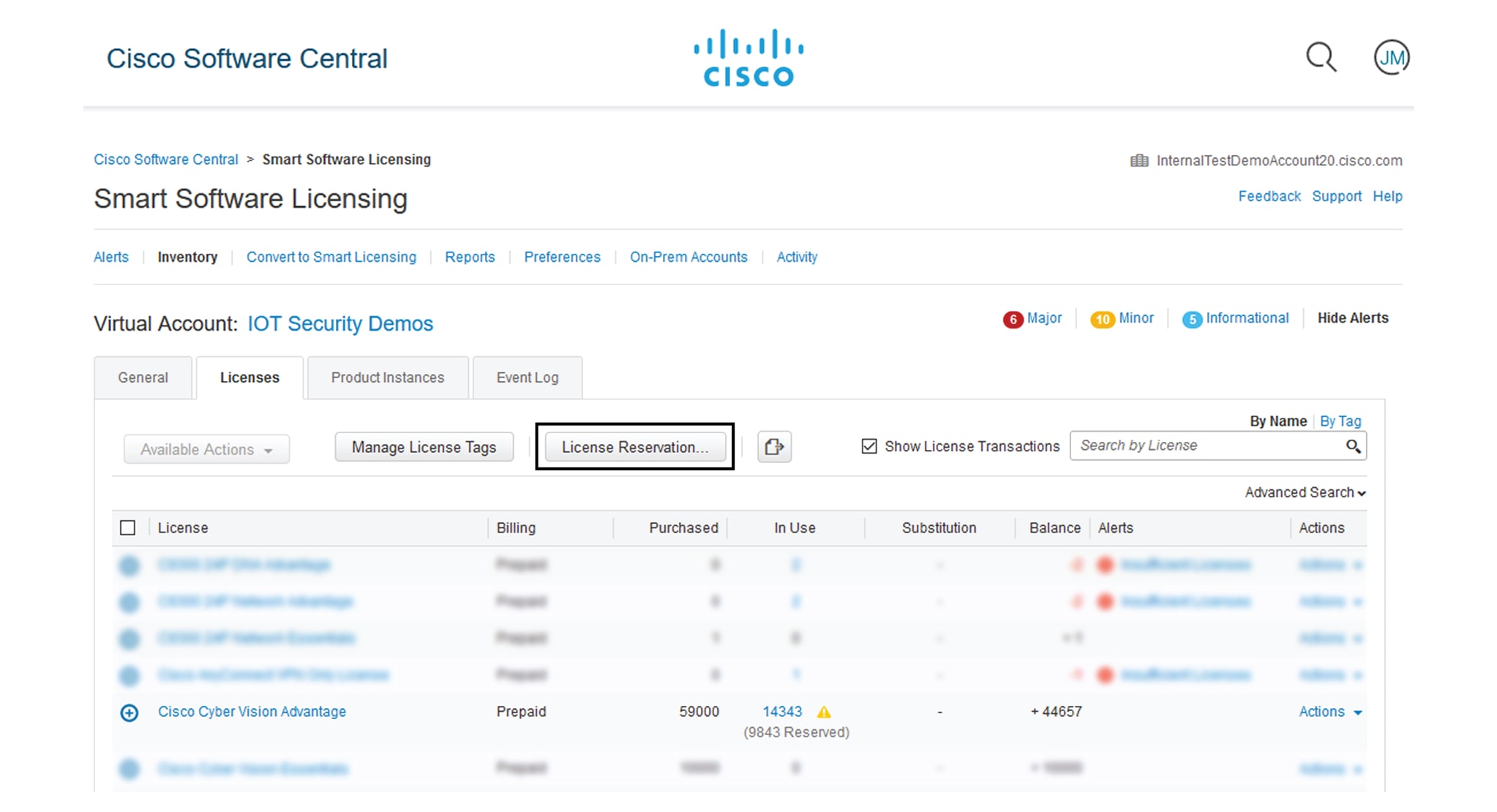Click the Hide Alerts link
This screenshot has height=812, width=1497.
tap(1353, 318)
